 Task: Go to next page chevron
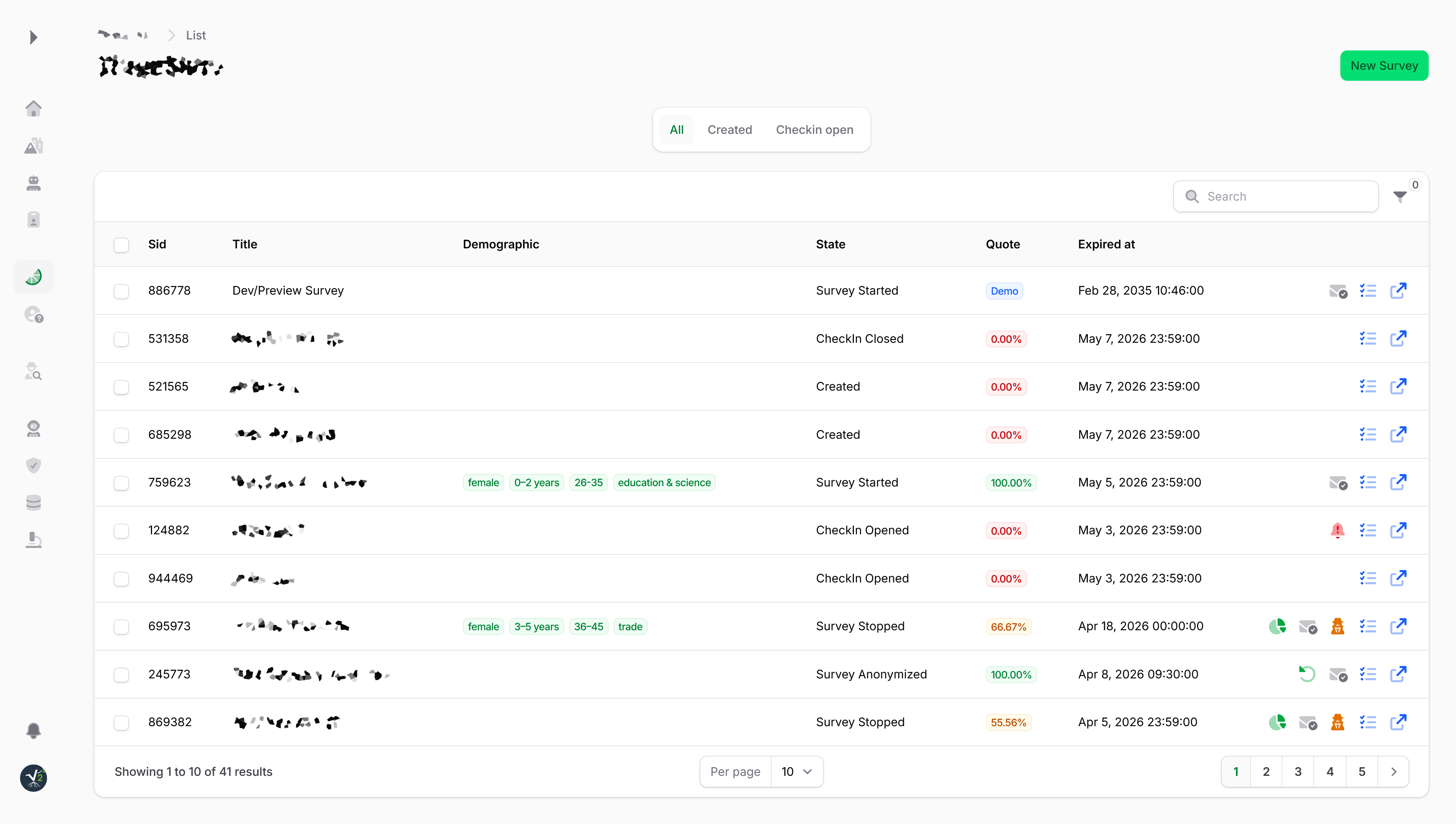[x=1393, y=771]
